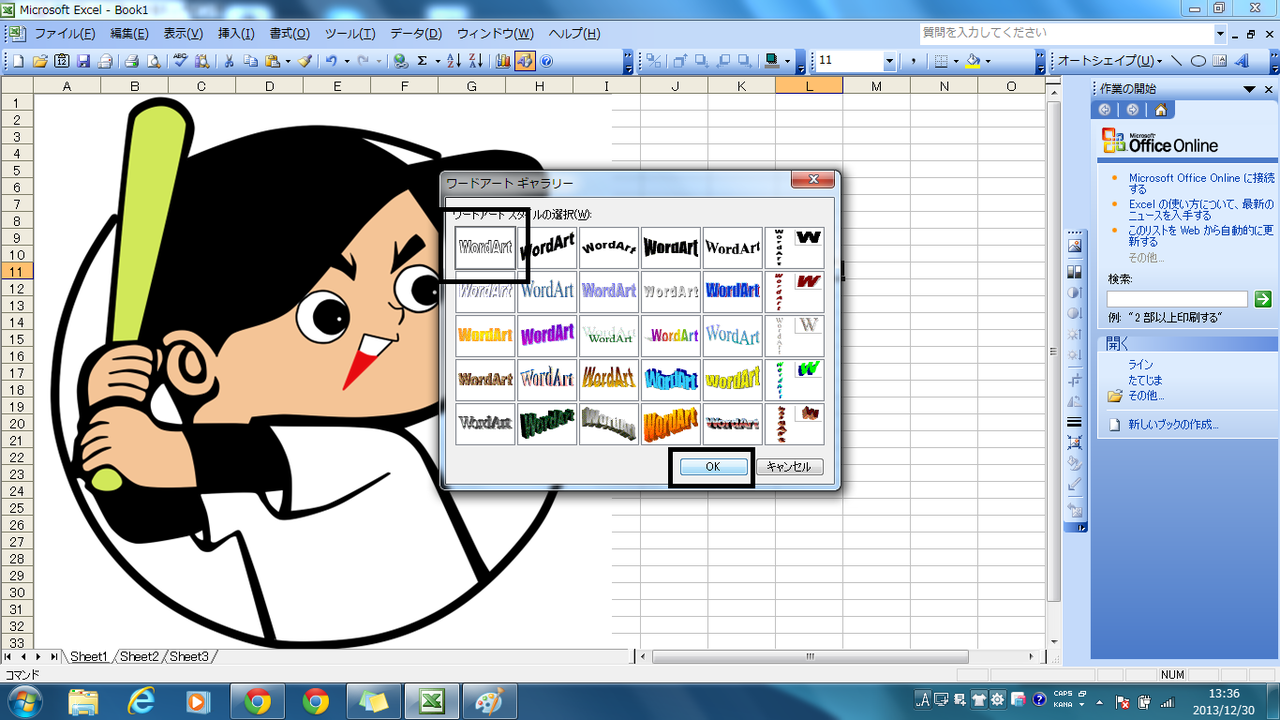The height and width of the screenshot is (720, 1280).
Task: Toggle the Drawing toolbar icon
Action: point(525,61)
